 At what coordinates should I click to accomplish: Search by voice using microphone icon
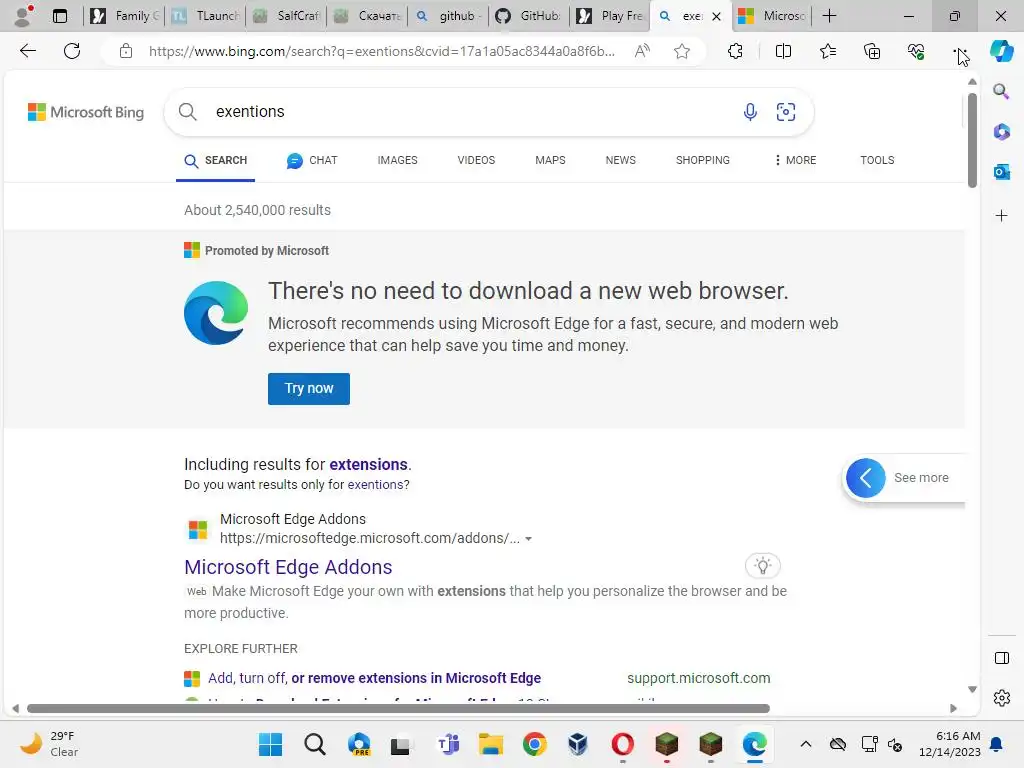pyautogui.click(x=750, y=112)
